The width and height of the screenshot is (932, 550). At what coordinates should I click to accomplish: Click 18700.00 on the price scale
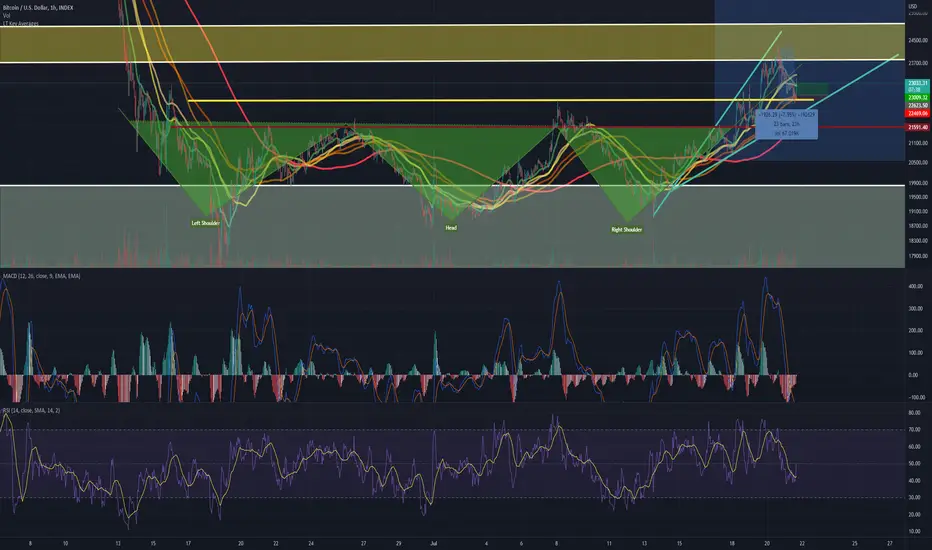click(x=917, y=226)
